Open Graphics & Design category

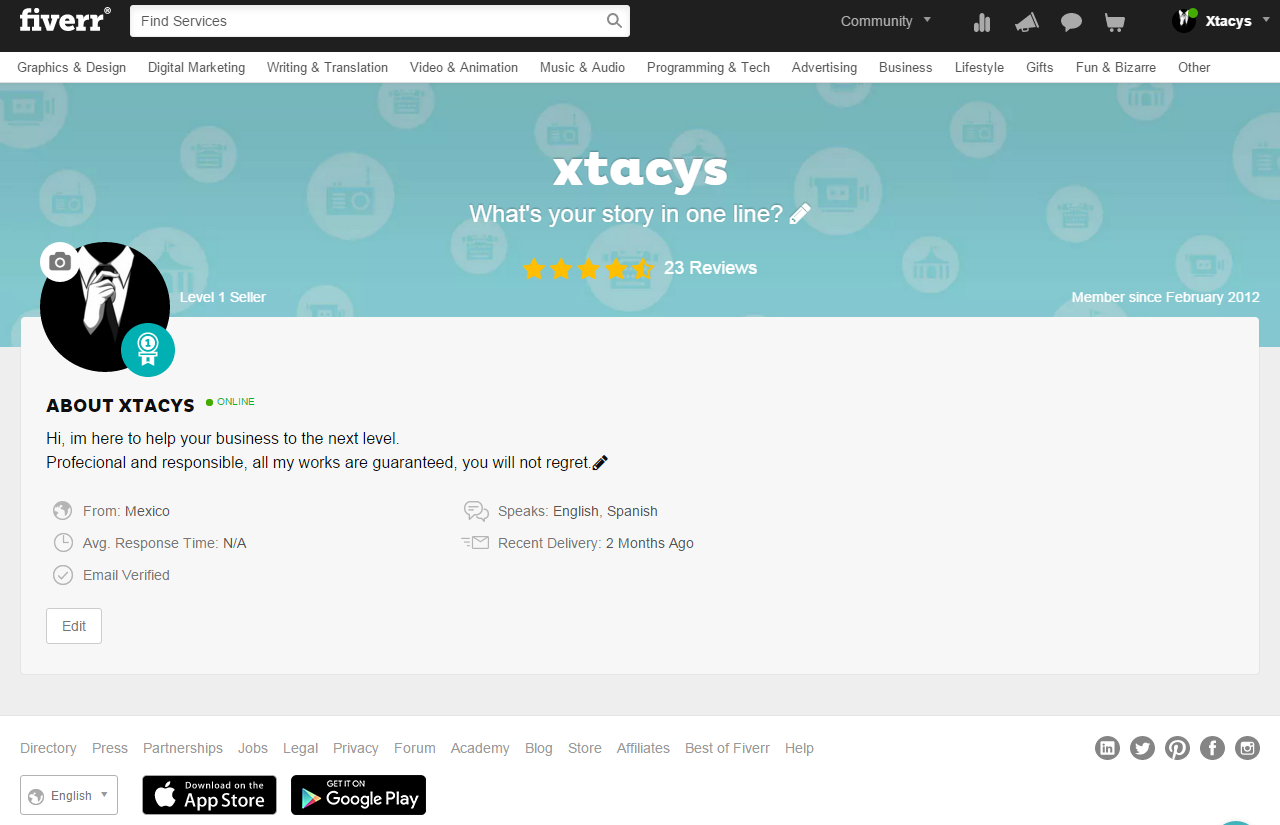(72, 68)
